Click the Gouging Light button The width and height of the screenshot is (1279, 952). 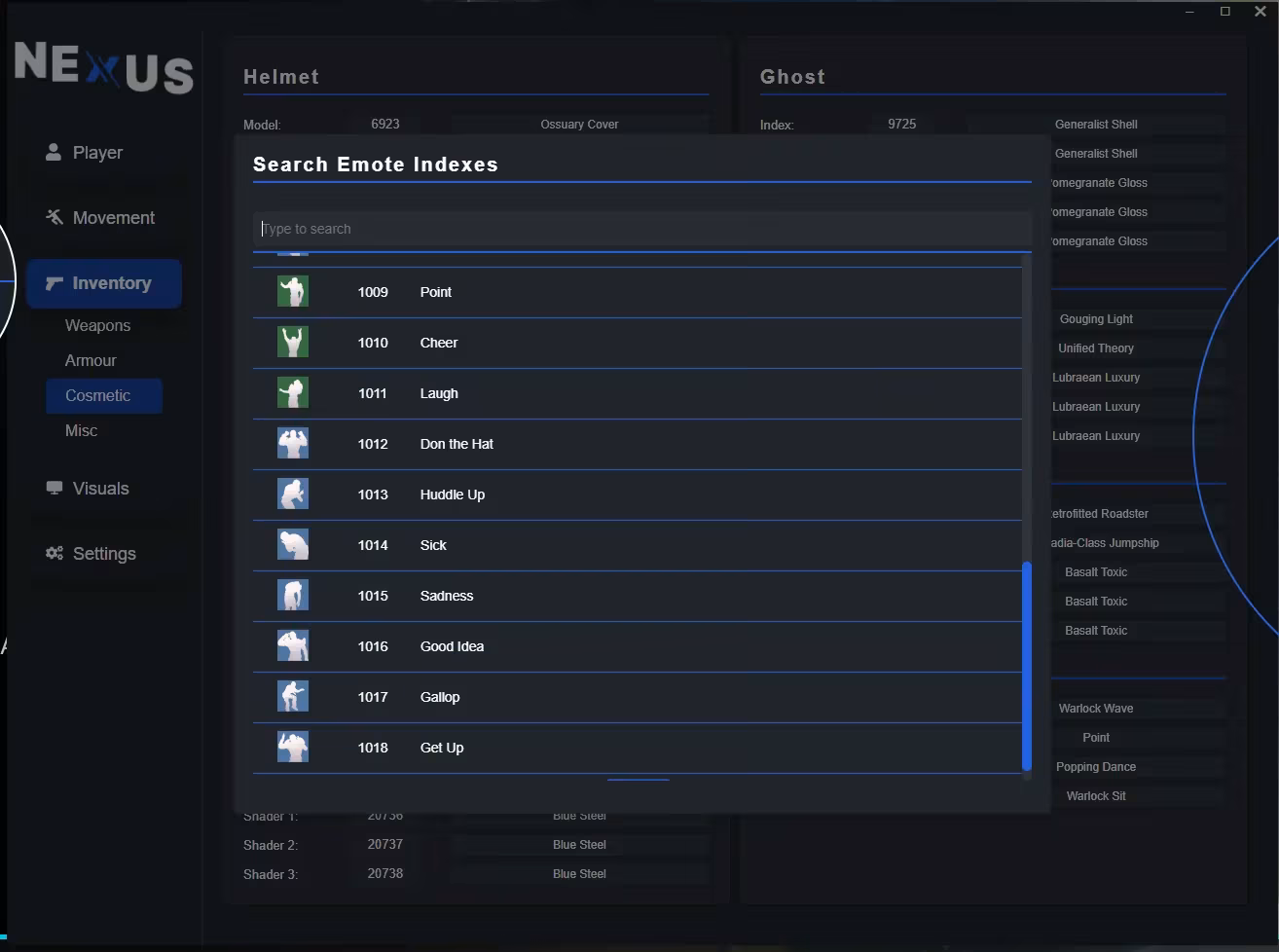pos(1096,319)
